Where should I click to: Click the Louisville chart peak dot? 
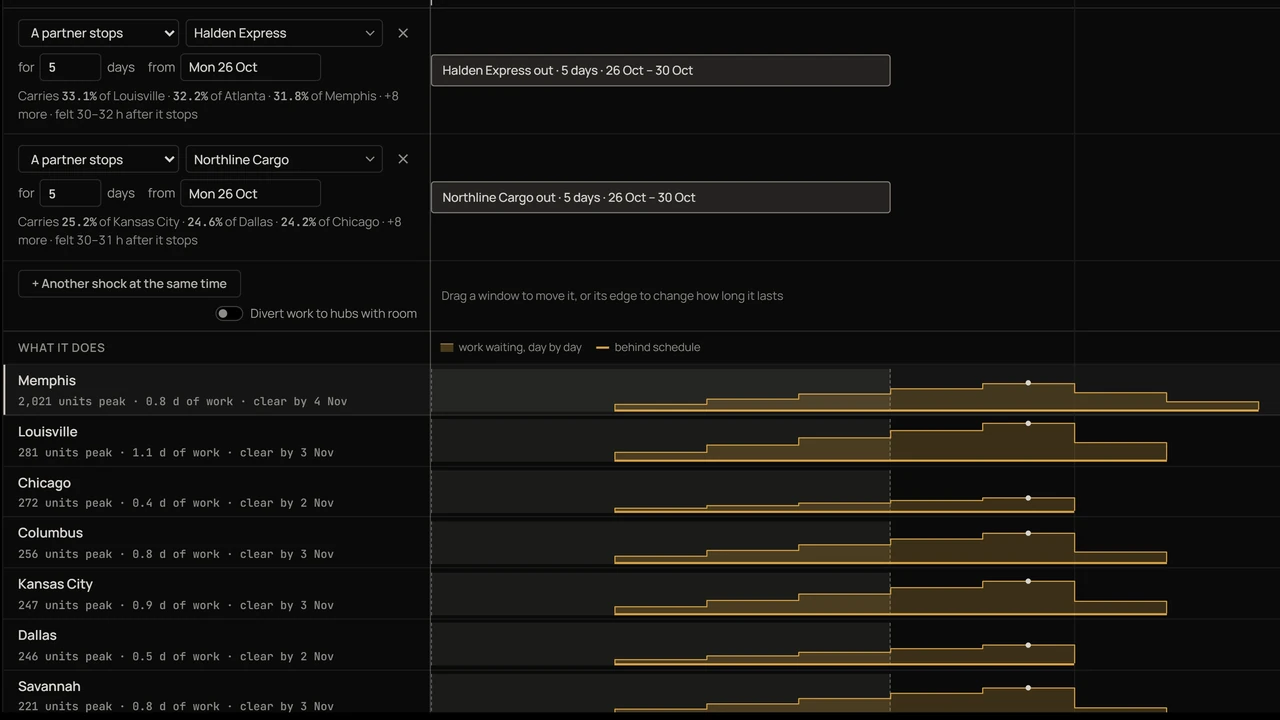click(x=1028, y=424)
